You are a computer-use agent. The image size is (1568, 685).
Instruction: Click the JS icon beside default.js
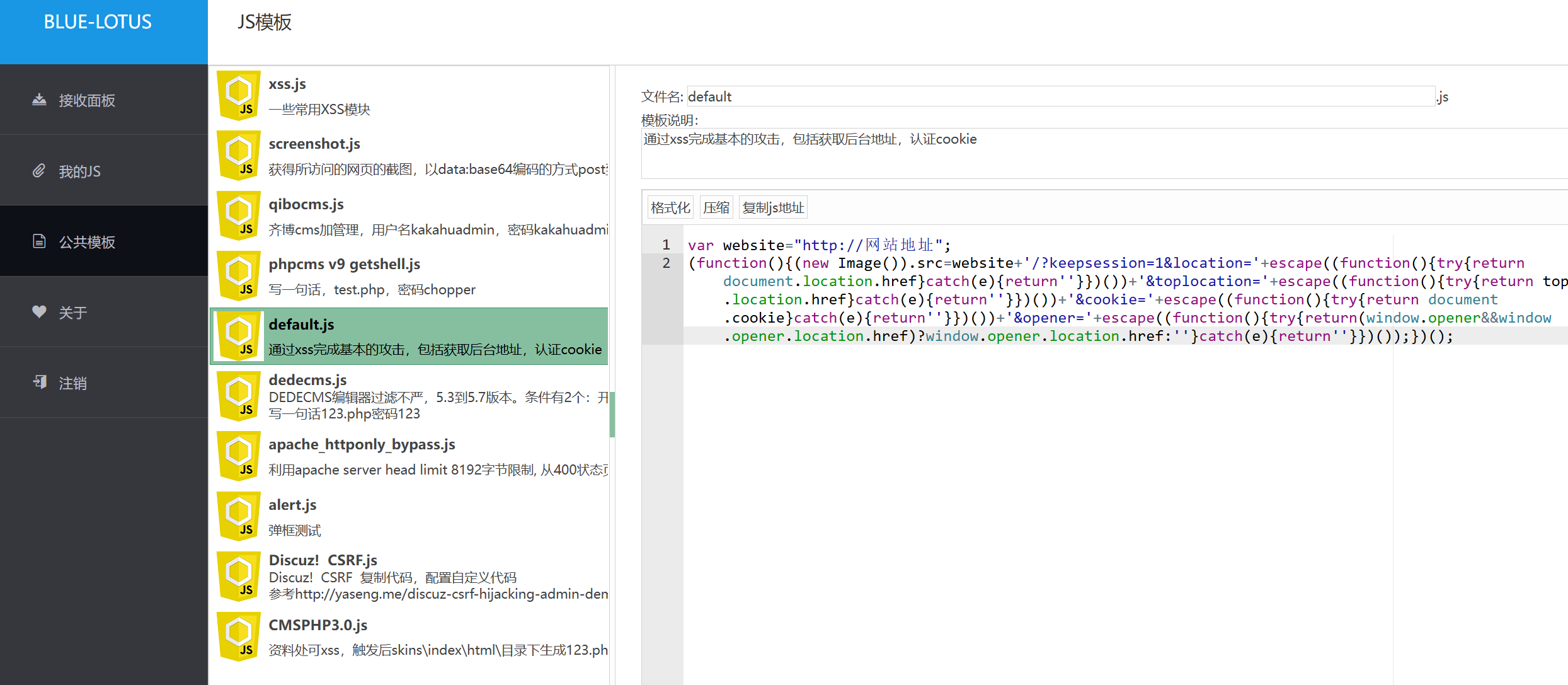point(239,336)
